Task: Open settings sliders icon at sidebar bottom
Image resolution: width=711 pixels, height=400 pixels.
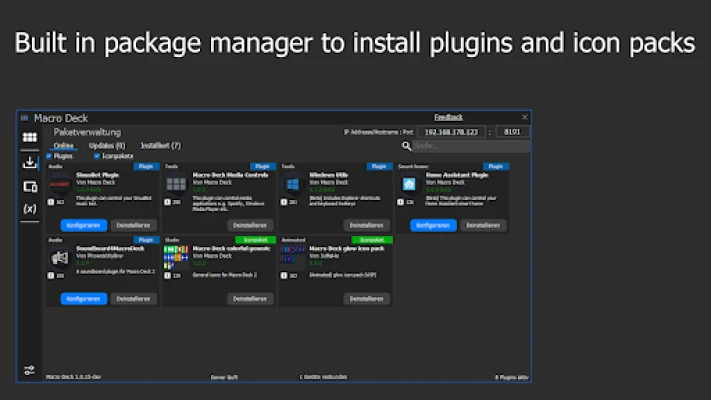Action: click(x=29, y=370)
